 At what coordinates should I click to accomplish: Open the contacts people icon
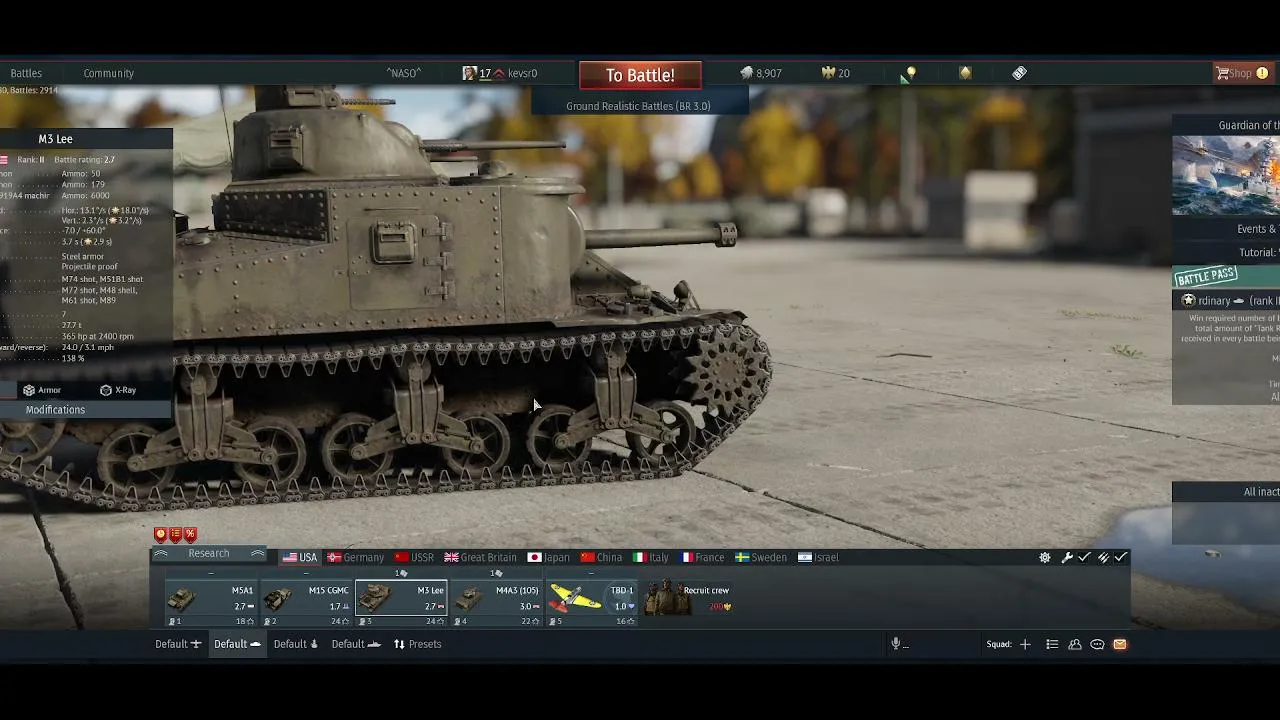point(1075,644)
